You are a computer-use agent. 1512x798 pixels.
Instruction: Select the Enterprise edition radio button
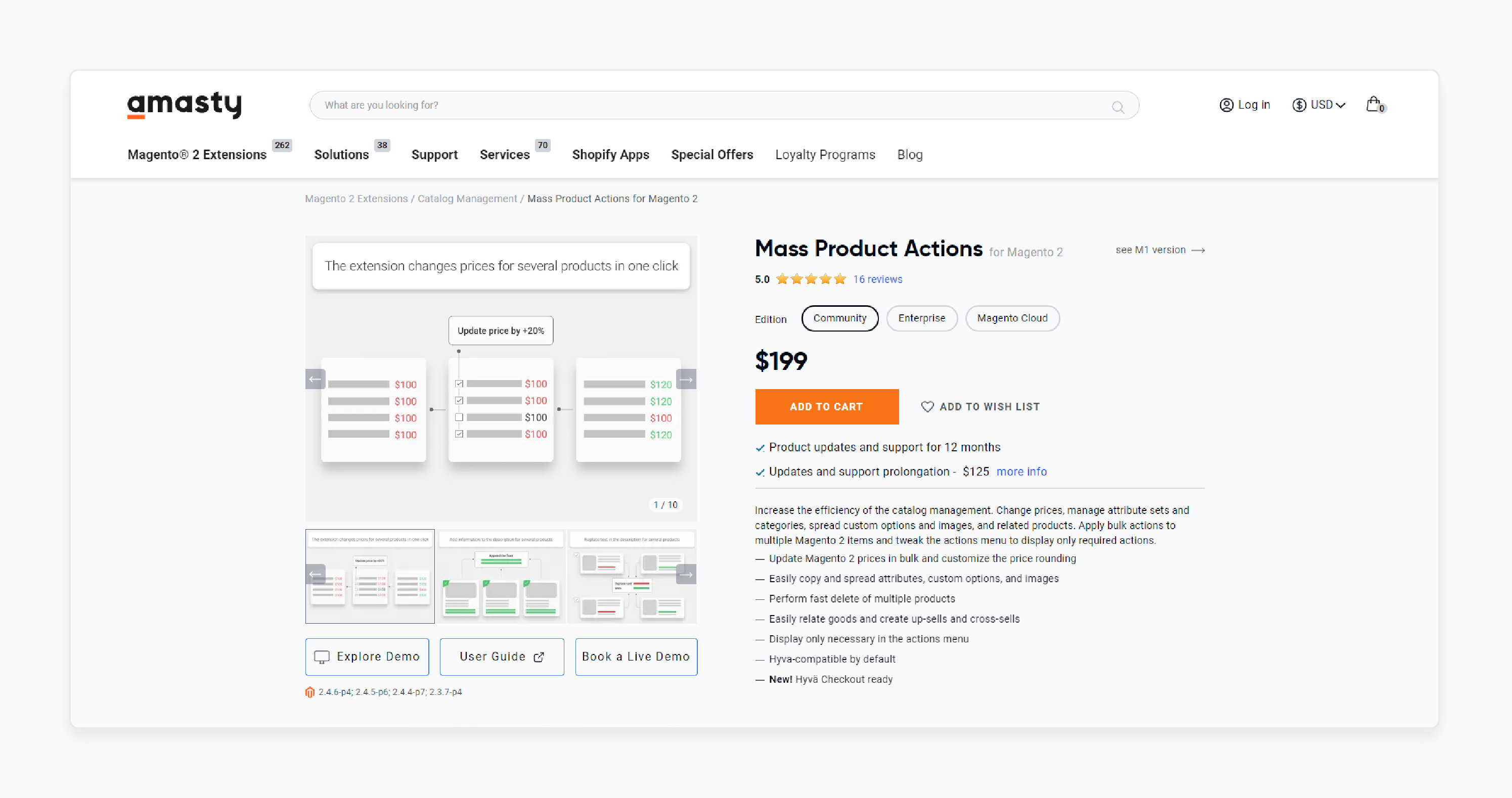click(x=921, y=318)
